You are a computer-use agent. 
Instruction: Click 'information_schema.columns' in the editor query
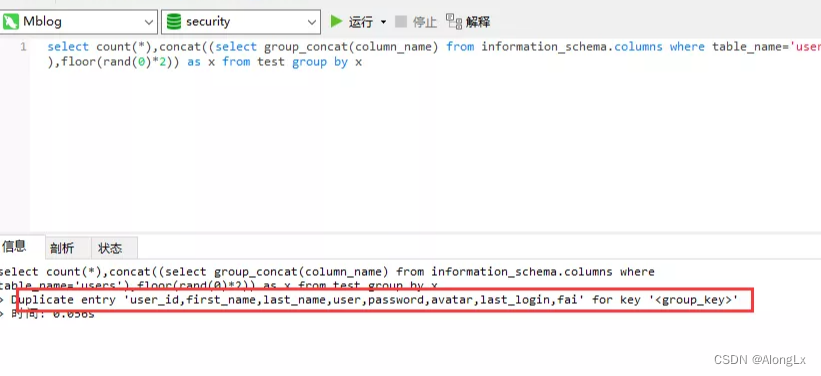point(572,47)
